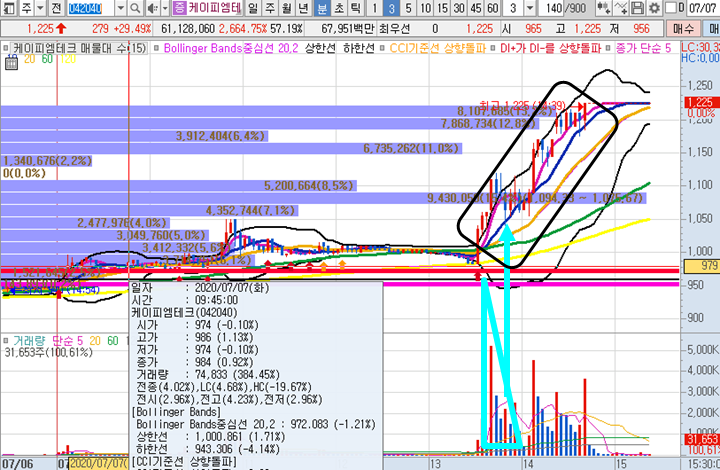The height and width of the screenshot is (470, 720).
Task: Click the panel toggle icon at toolbar start
Action: pyautogui.click(x=9, y=8)
